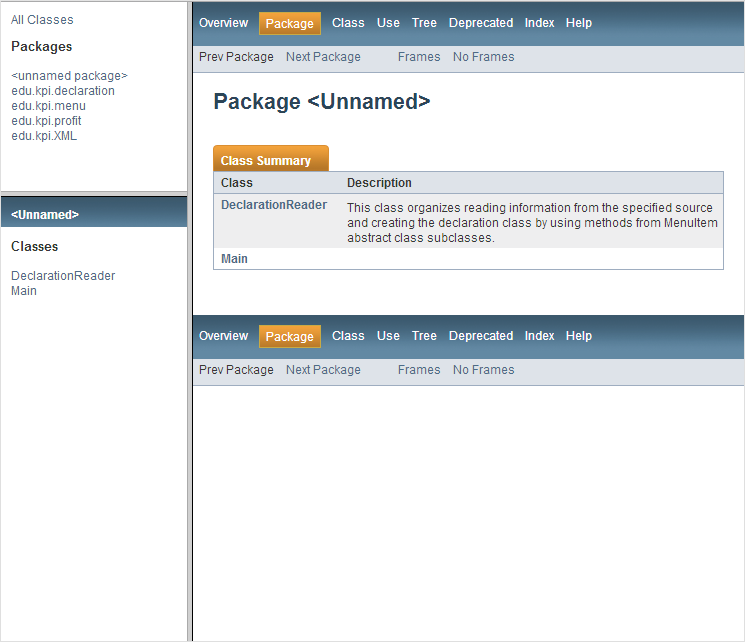Open Help in the top navigation bar

(579, 23)
